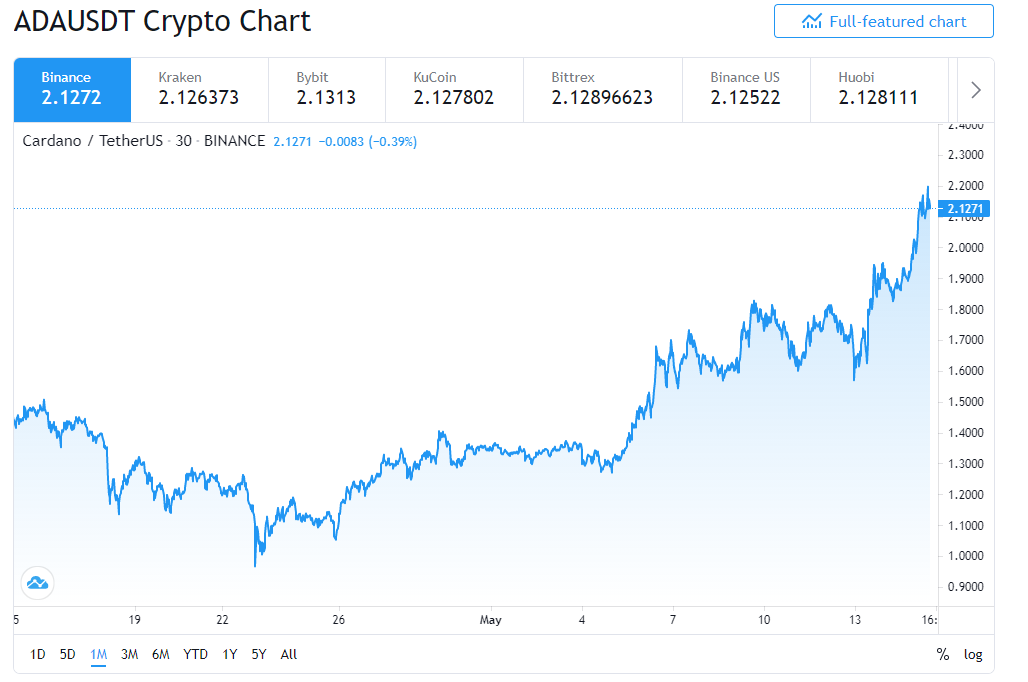Click the TradingView cloud logo icon
The height and width of the screenshot is (682, 1028).
37,583
